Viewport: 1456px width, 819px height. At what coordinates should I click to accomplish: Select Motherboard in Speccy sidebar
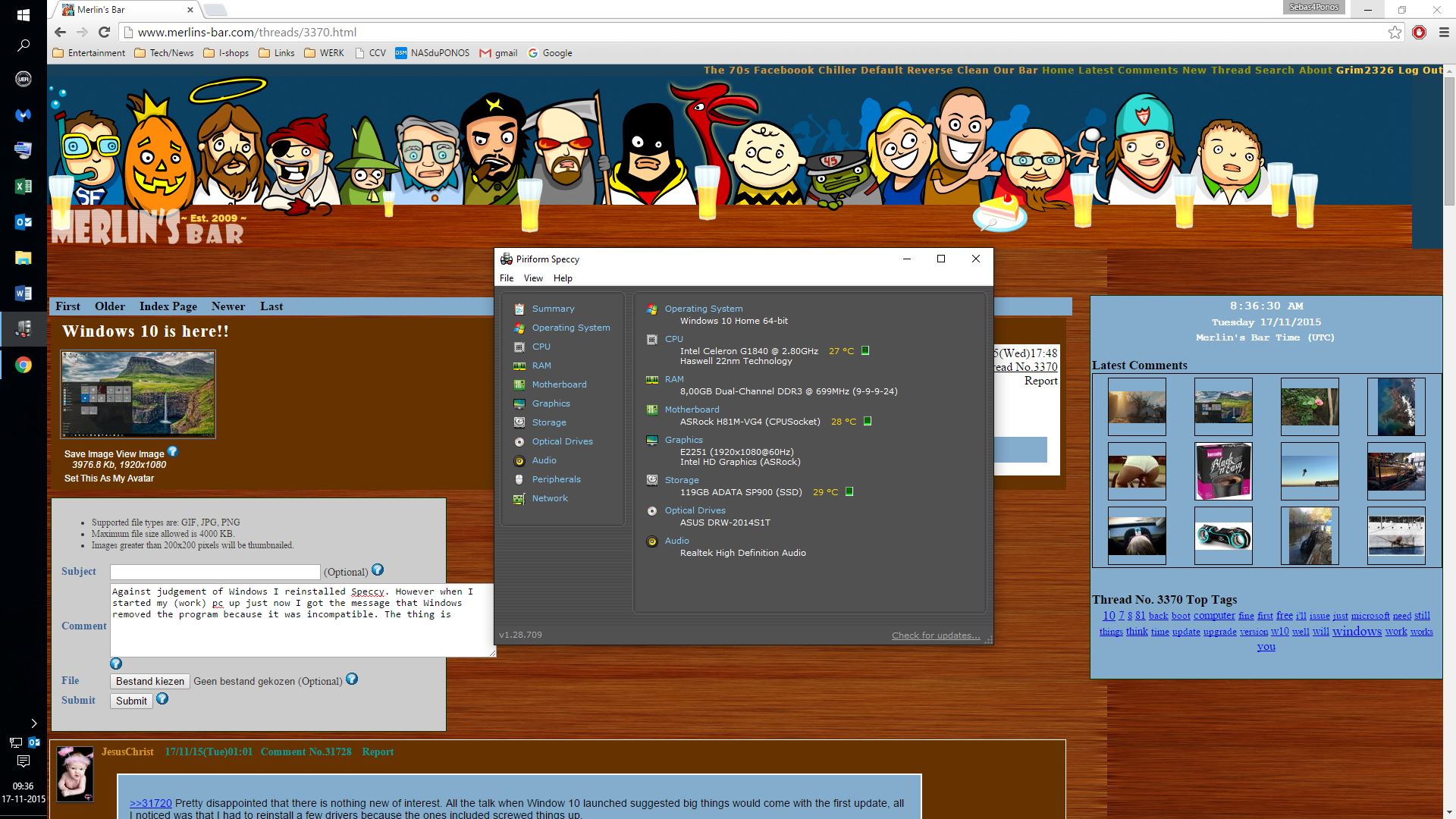point(559,384)
